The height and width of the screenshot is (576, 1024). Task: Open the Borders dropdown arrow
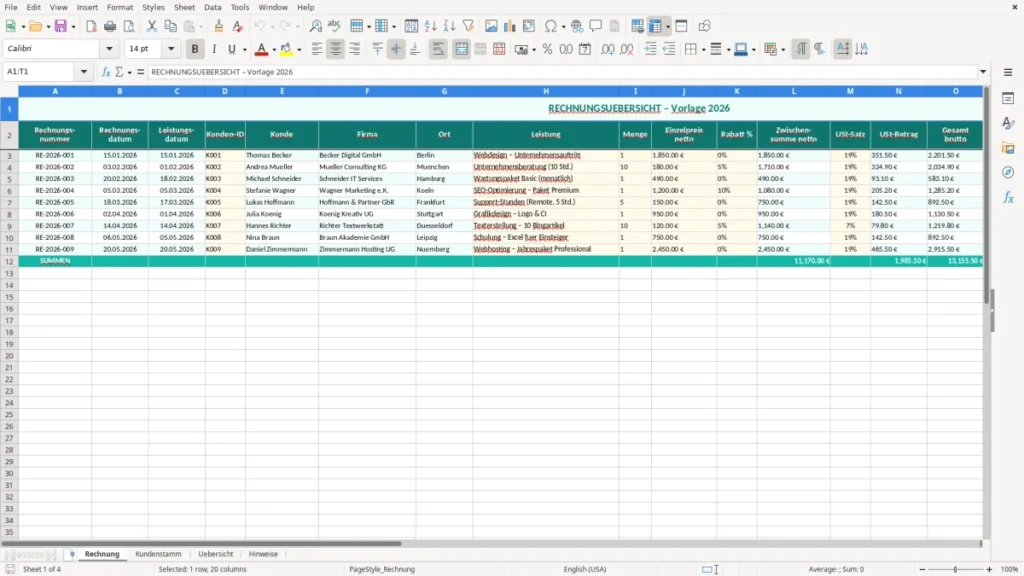tap(703, 50)
